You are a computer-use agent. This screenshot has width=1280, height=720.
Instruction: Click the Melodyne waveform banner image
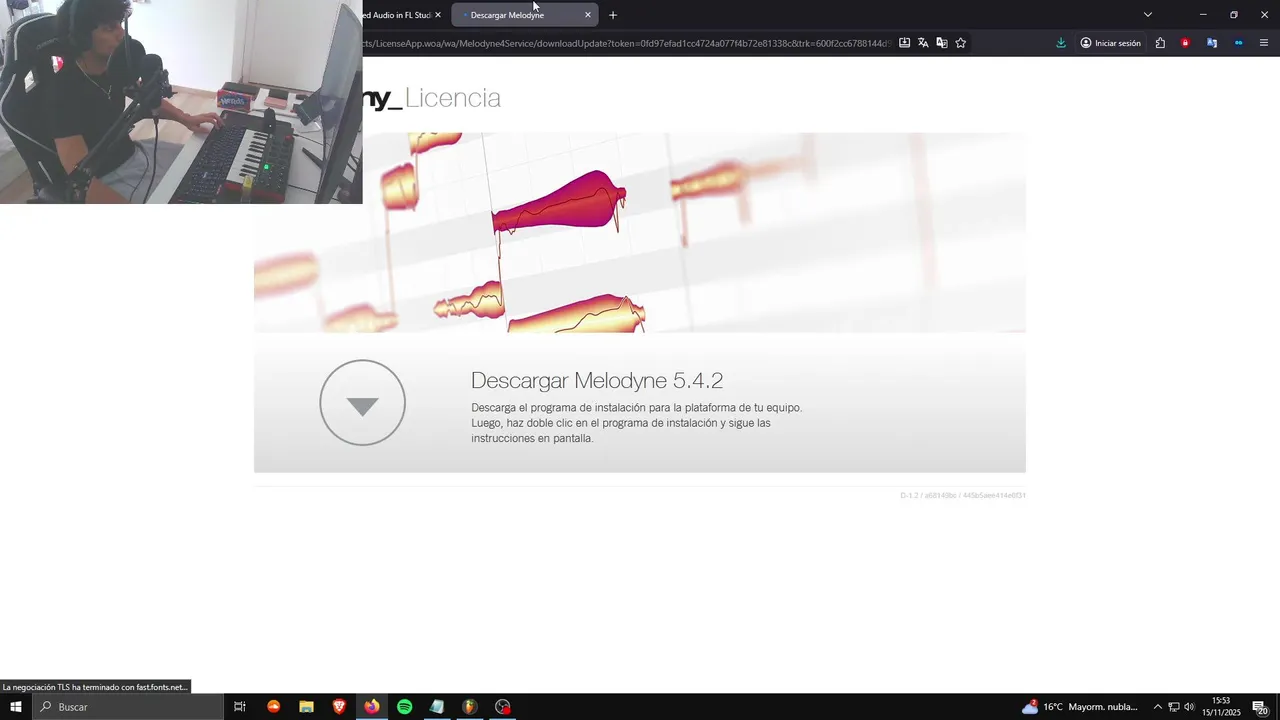coord(640,232)
